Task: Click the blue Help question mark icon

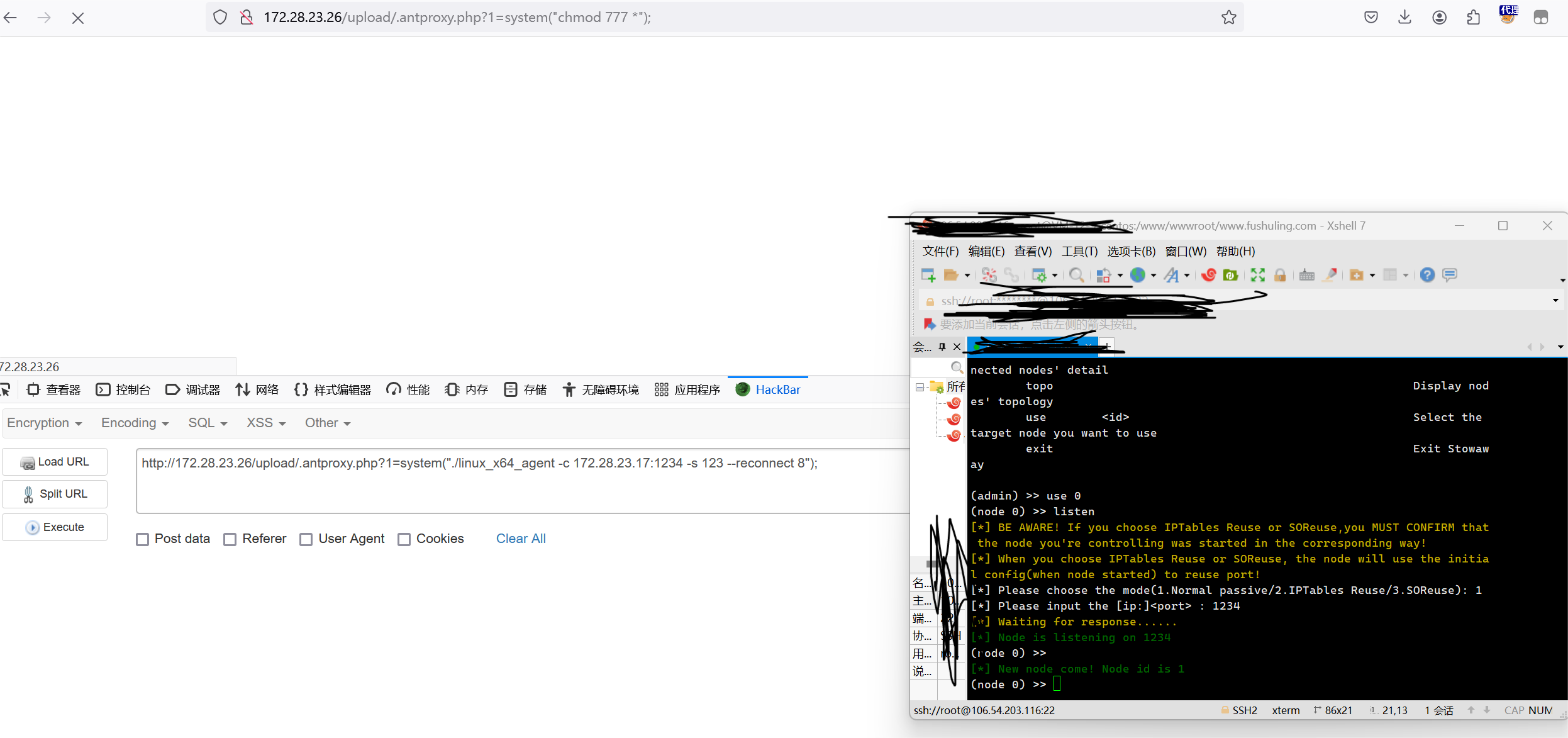Action: click(1427, 275)
